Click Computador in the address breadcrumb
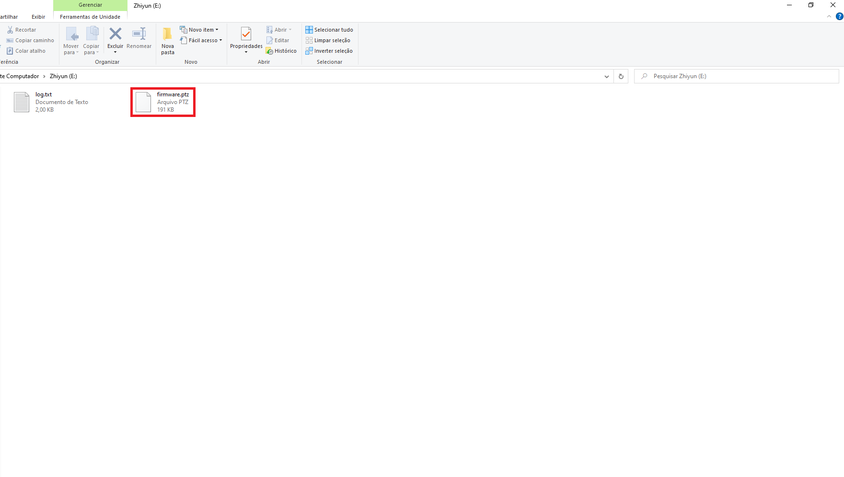 pos(22,76)
